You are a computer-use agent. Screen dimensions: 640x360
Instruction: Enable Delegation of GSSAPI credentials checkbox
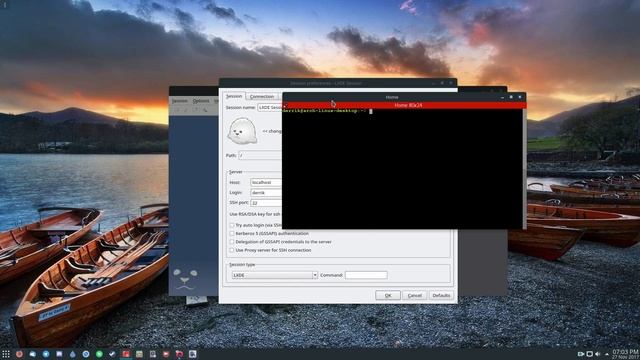point(232,242)
